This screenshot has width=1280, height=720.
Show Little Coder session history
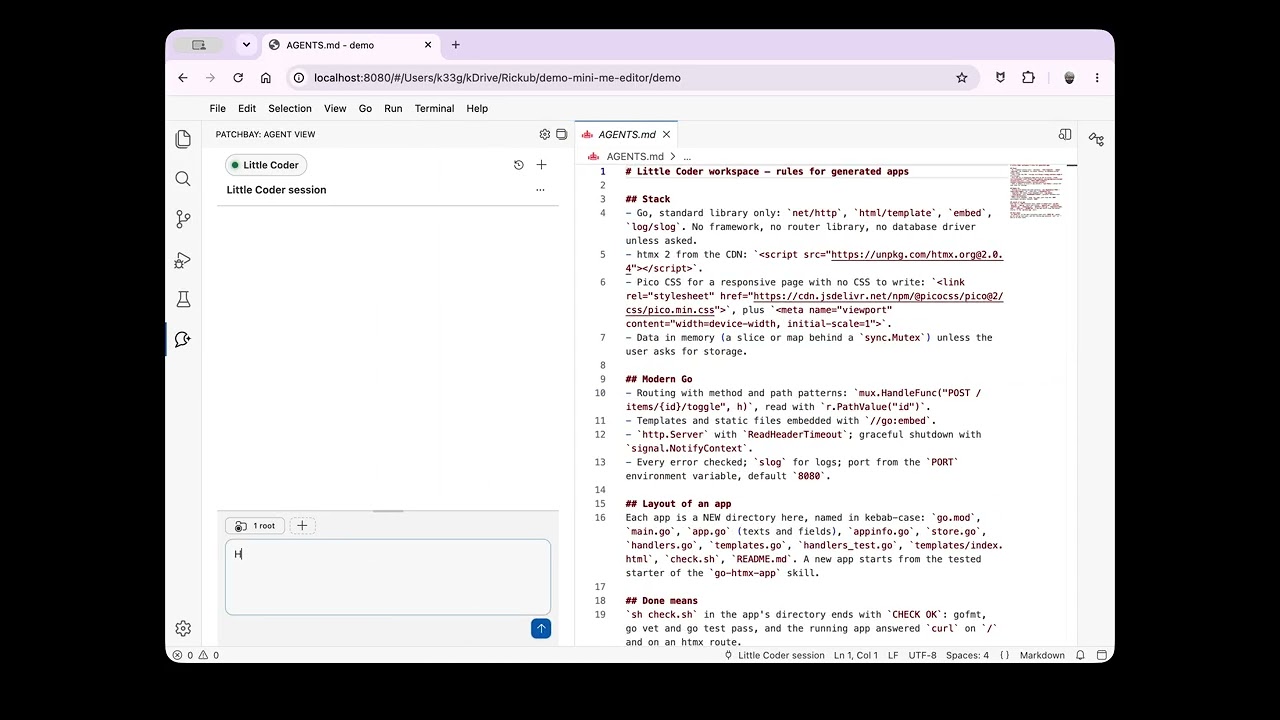click(518, 165)
